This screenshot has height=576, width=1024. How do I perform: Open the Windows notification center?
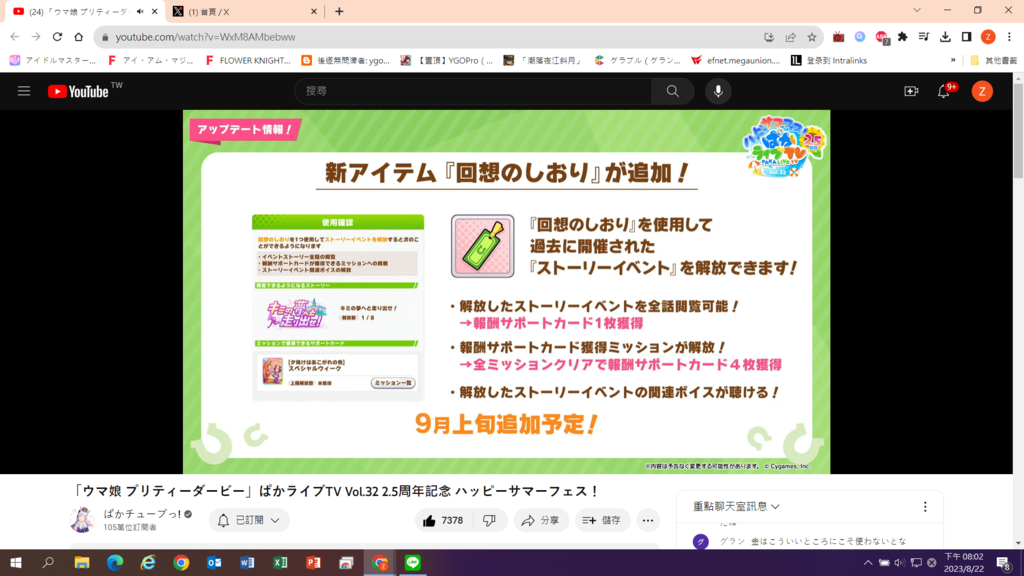pyautogui.click(x=1004, y=563)
